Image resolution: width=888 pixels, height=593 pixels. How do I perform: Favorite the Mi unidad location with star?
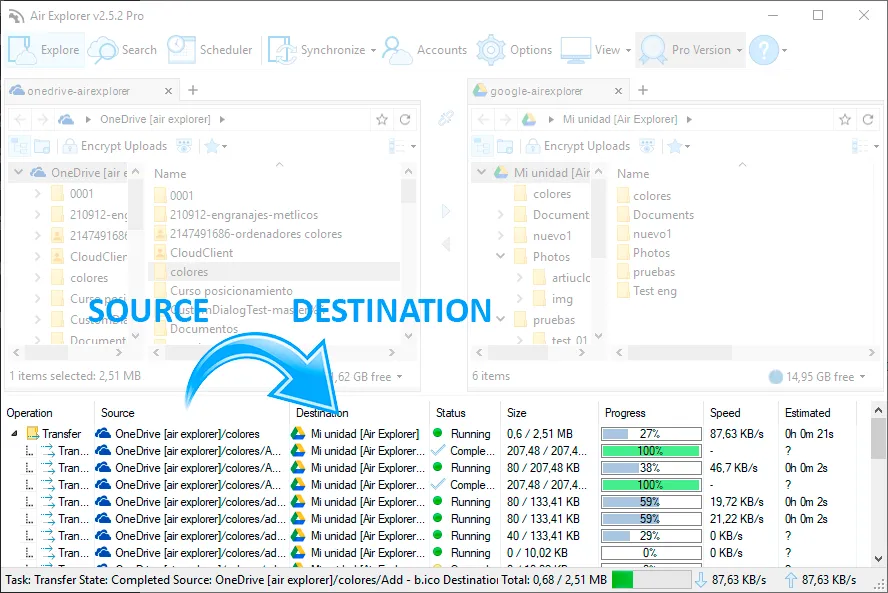[x=845, y=120]
